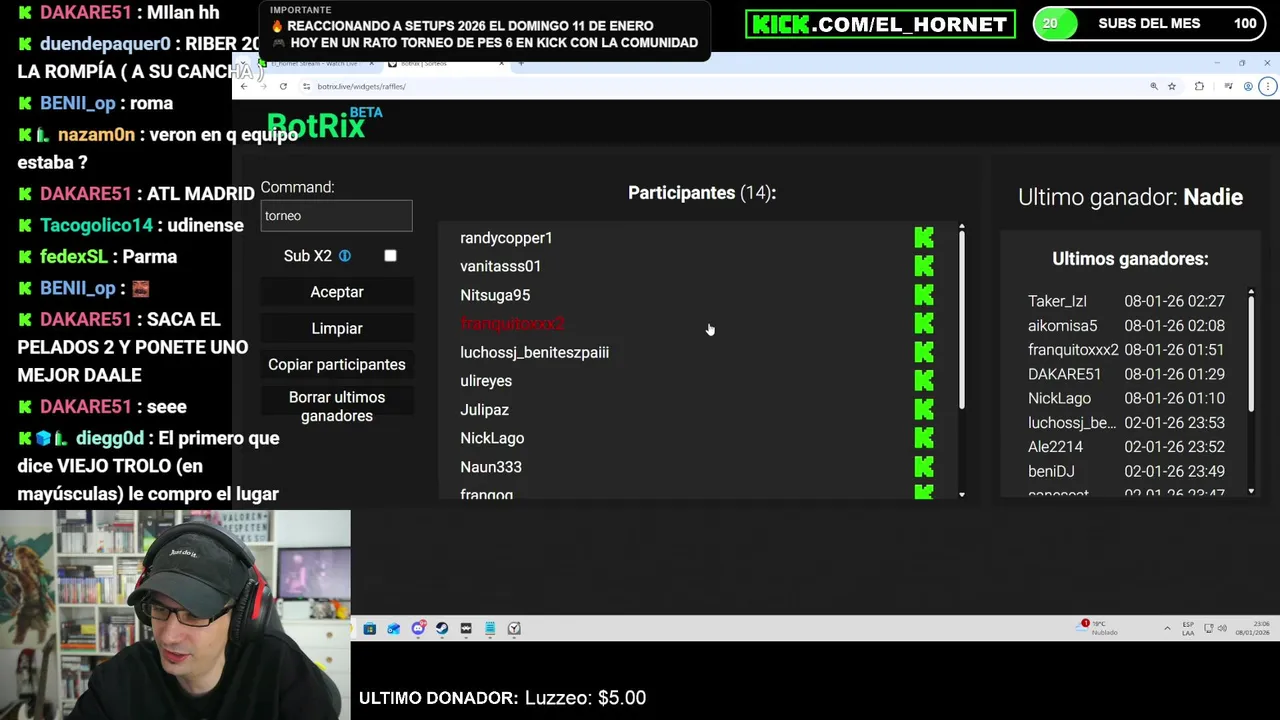1280x720 pixels.
Task: Open Microsoft Store from the taskbar
Action: point(370,629)
